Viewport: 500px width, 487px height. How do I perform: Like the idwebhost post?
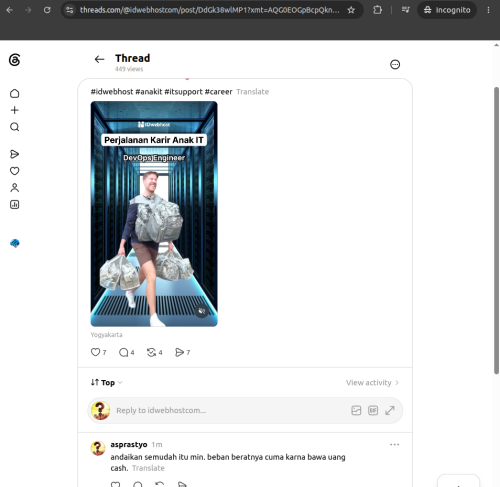point(95,352)
